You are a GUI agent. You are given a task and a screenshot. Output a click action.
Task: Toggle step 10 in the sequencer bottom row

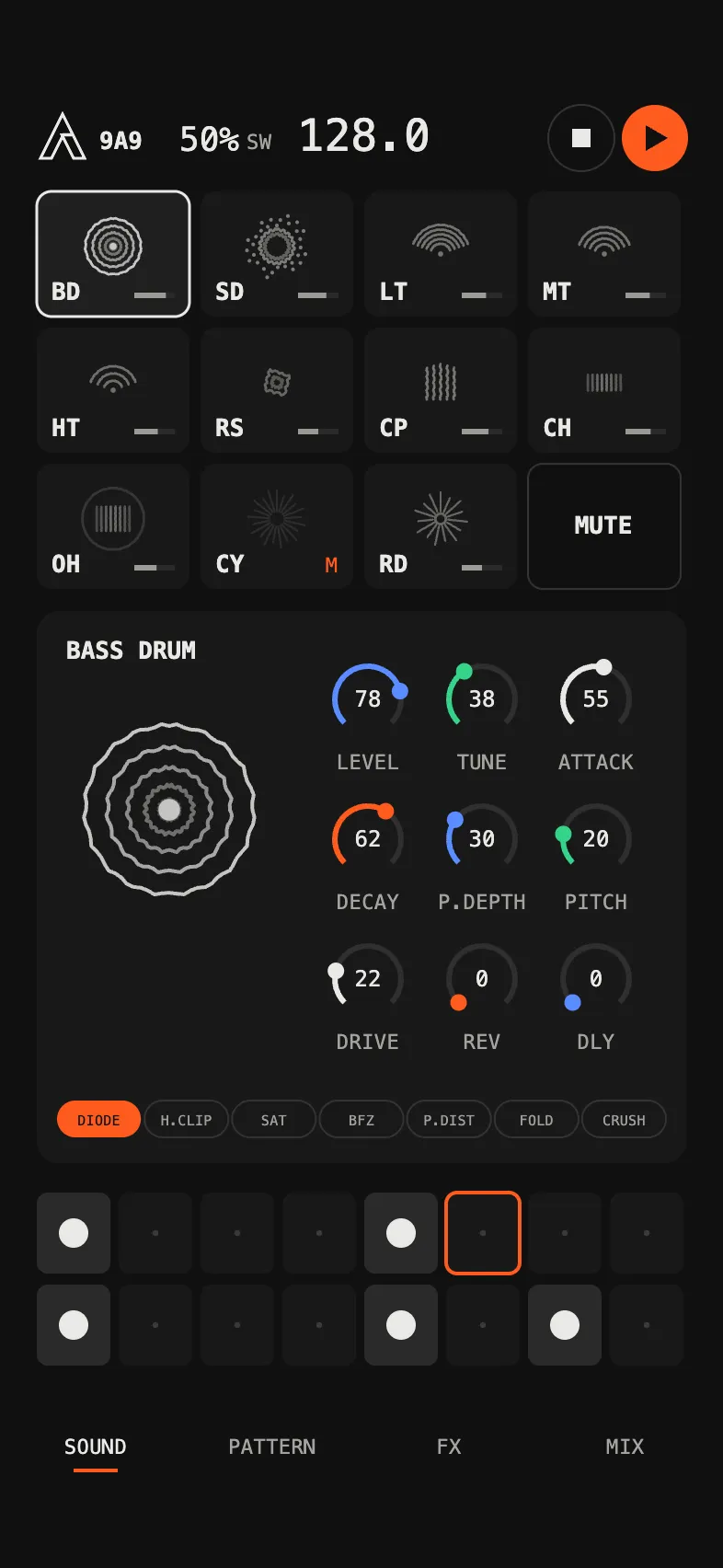155,1325
